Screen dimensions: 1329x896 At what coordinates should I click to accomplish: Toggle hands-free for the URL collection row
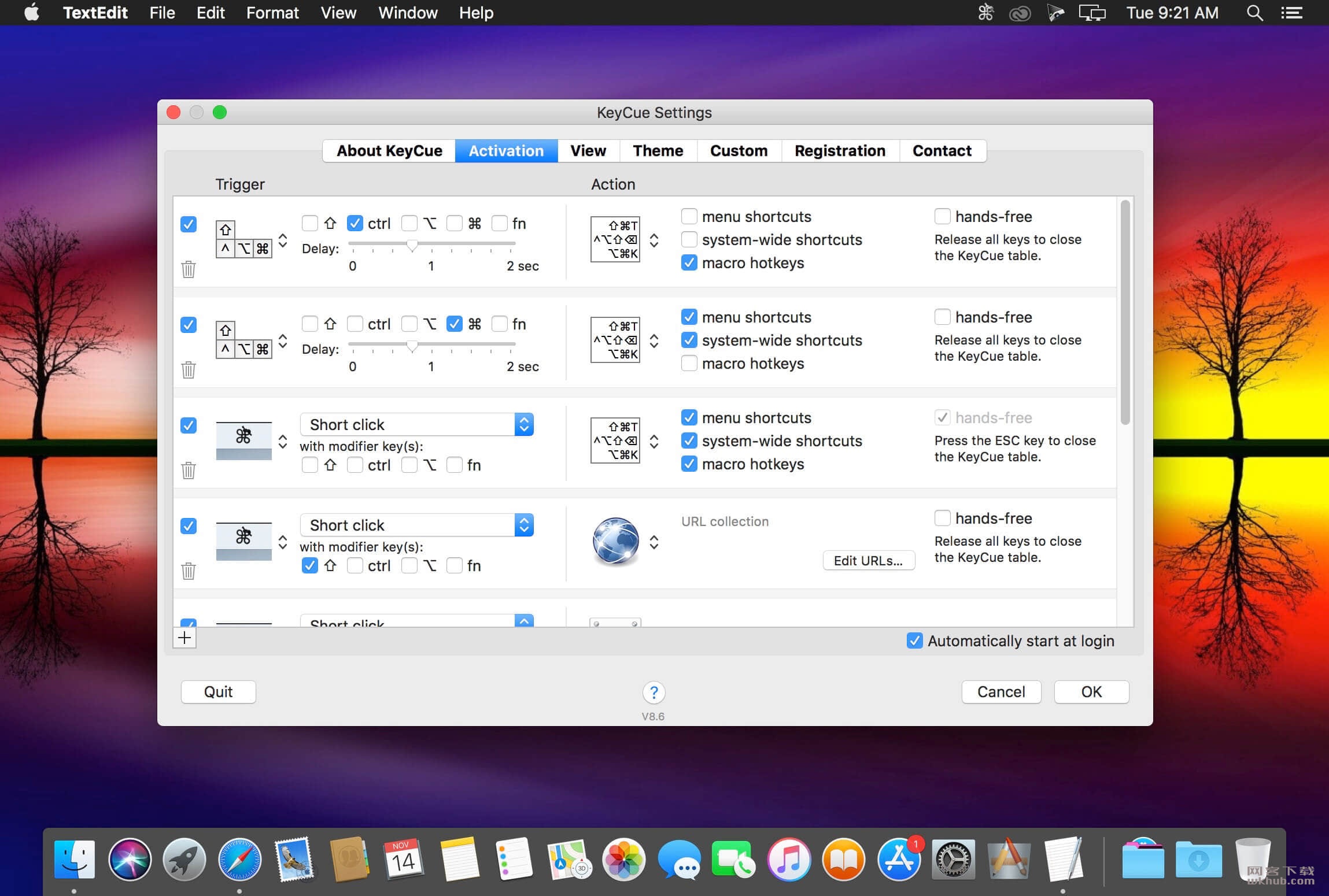(x=942, y=518)
